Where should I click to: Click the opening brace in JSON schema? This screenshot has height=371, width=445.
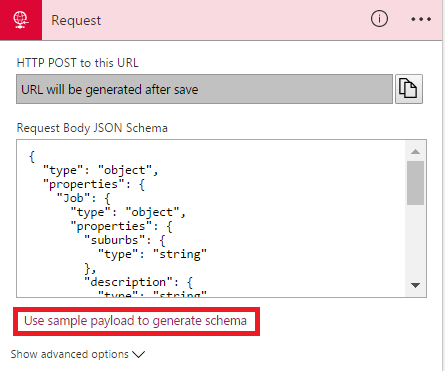pos(32,156)
